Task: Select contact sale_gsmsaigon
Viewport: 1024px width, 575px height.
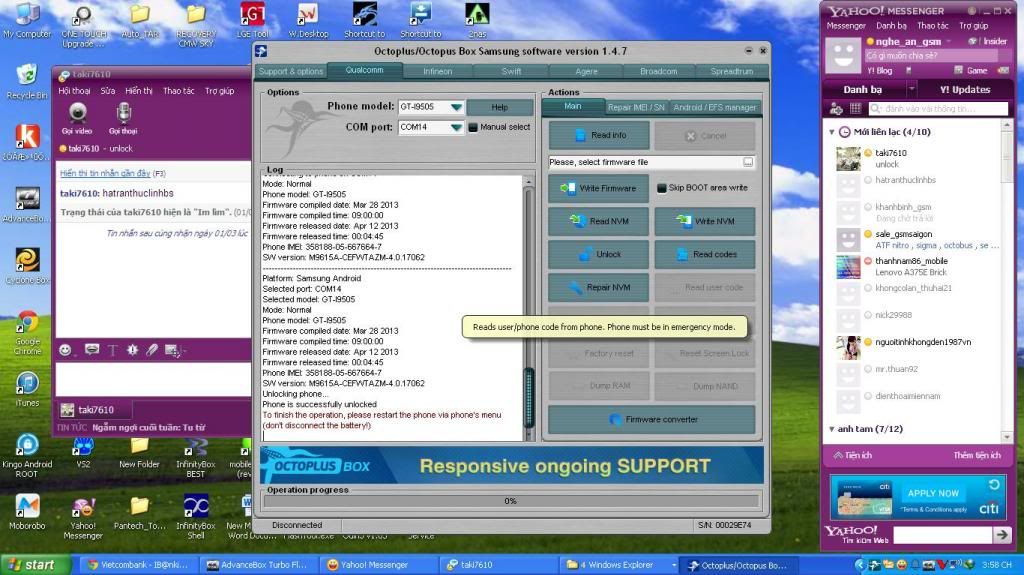Action: pos(917,239)
